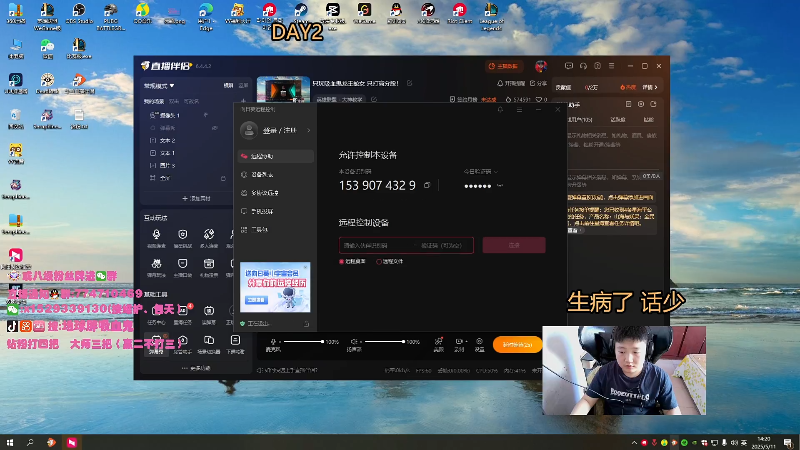
Task: Select the second scene tab in scene list
Action: click(174, 102)
